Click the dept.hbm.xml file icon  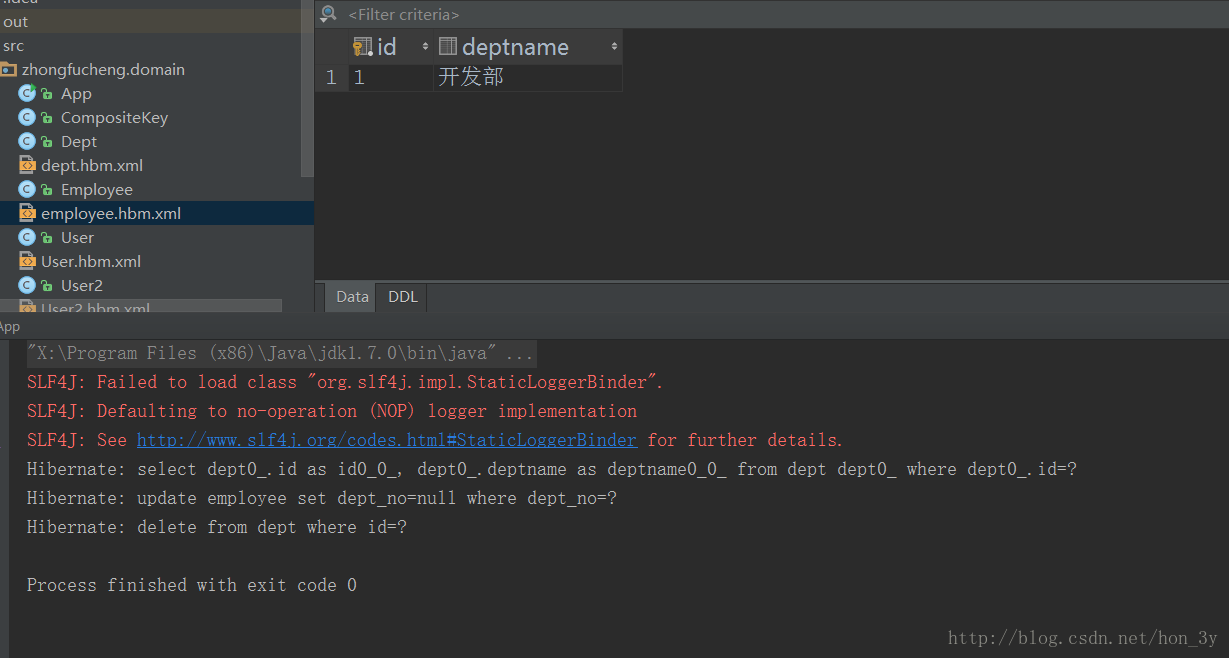tap(27, 165)
